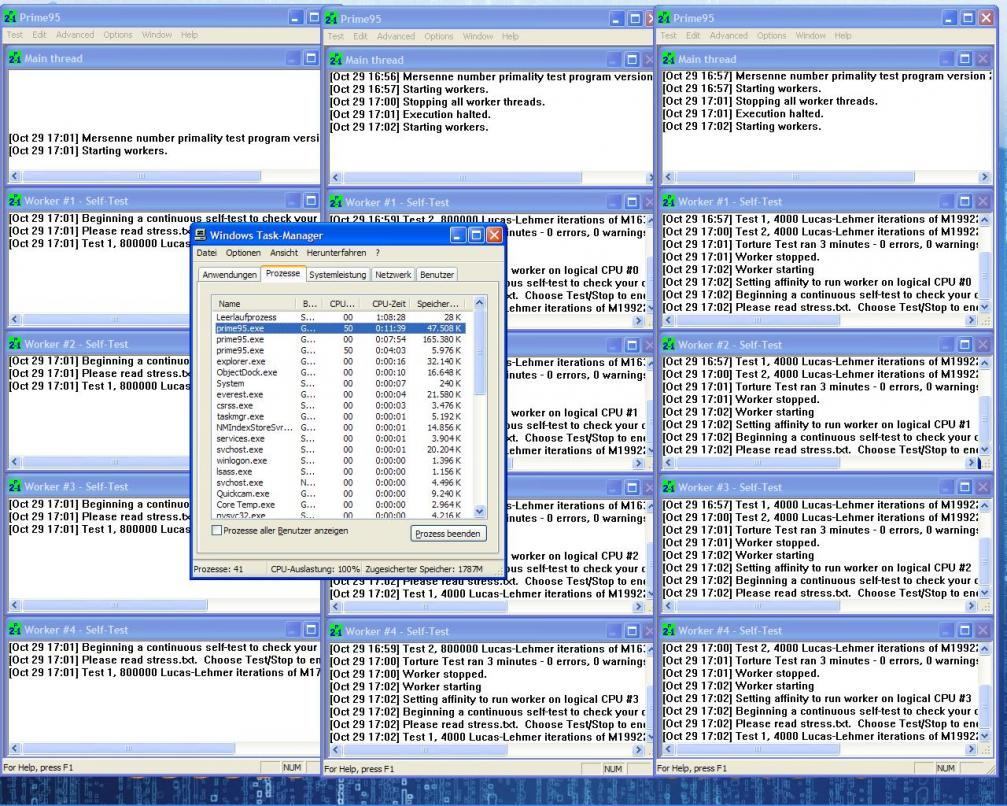
Task: Click Worker #2 icon in left Prime95 window
Action: (x=15, y=344)
